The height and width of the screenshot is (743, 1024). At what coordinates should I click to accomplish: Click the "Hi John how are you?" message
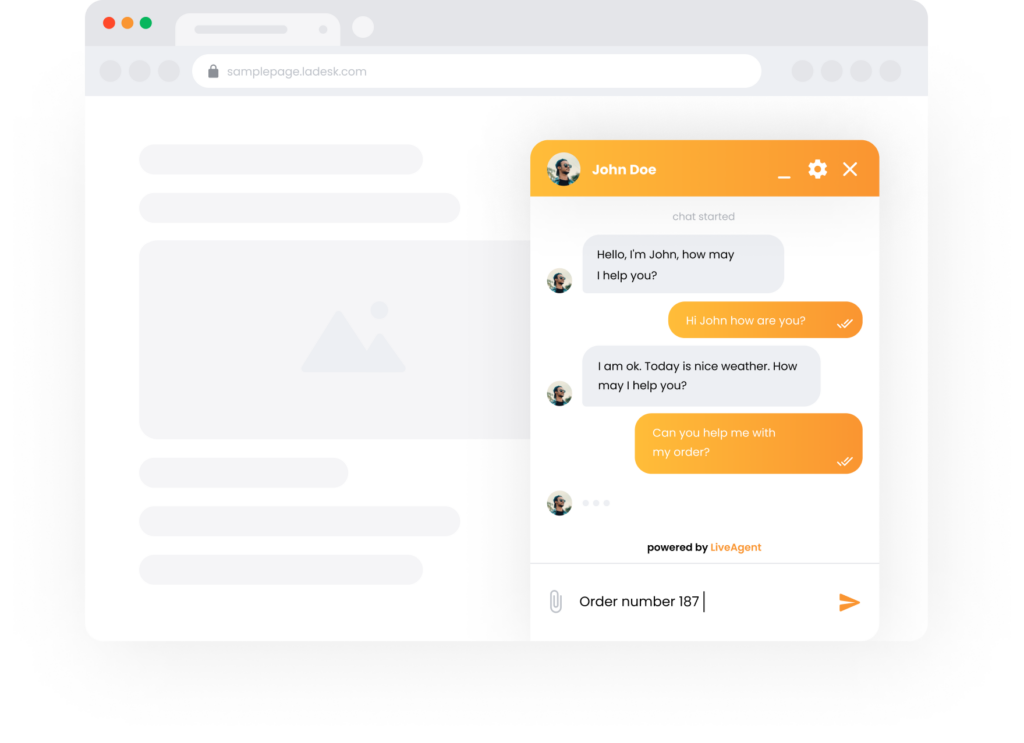[765, 320]
